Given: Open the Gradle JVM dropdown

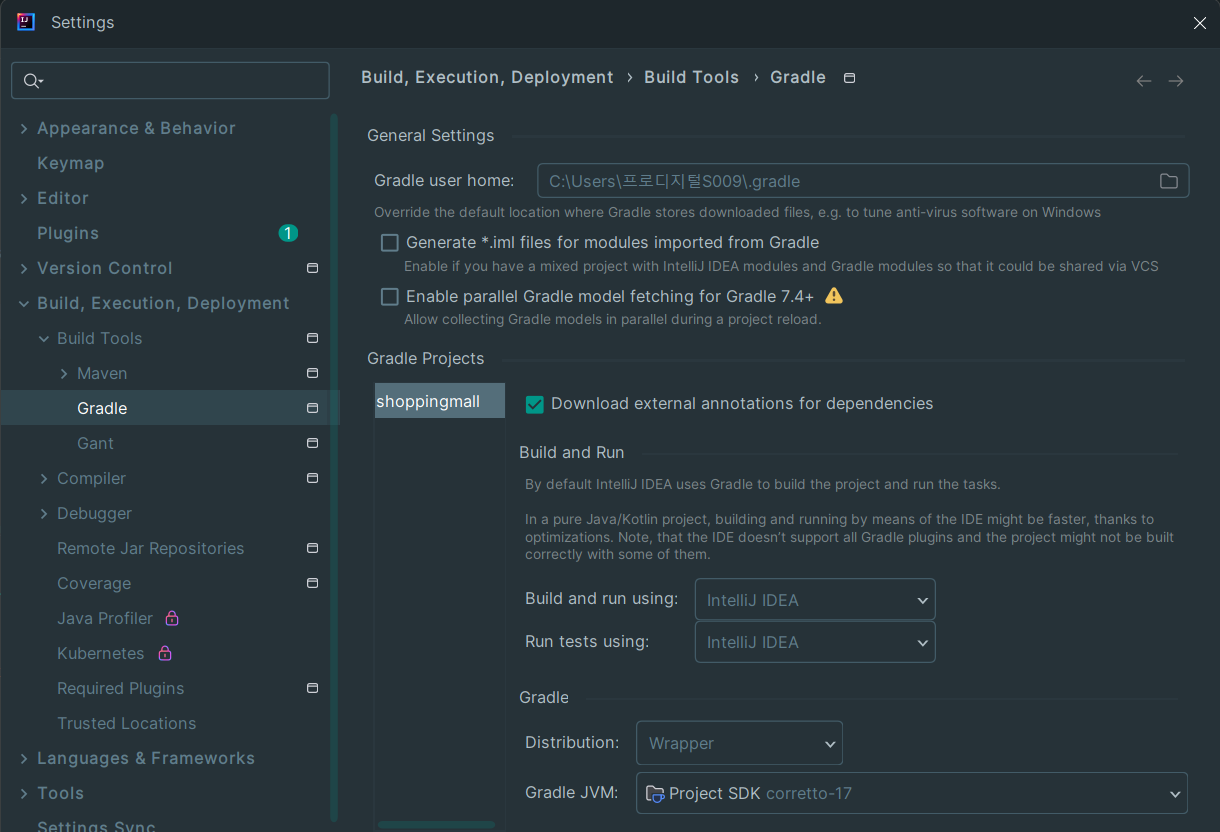Looking at the screenshot, I should [x=911, y=793].
